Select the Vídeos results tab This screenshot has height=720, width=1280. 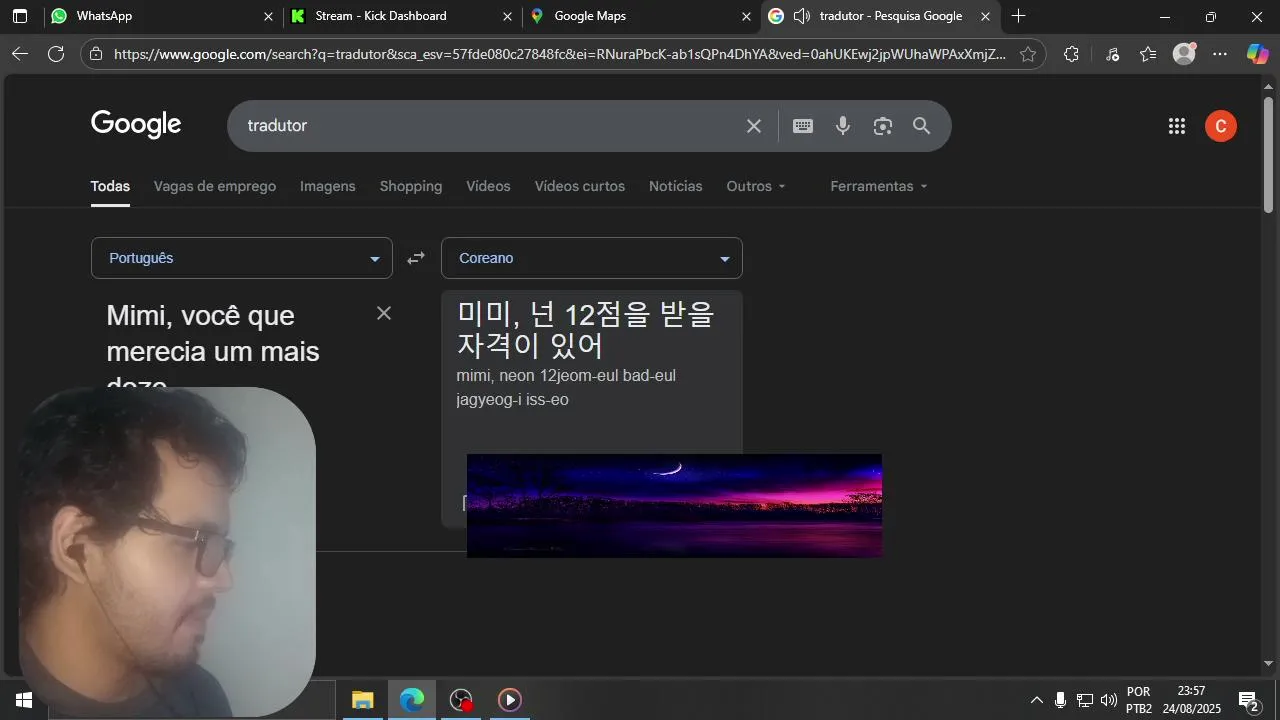coord(488,186)
